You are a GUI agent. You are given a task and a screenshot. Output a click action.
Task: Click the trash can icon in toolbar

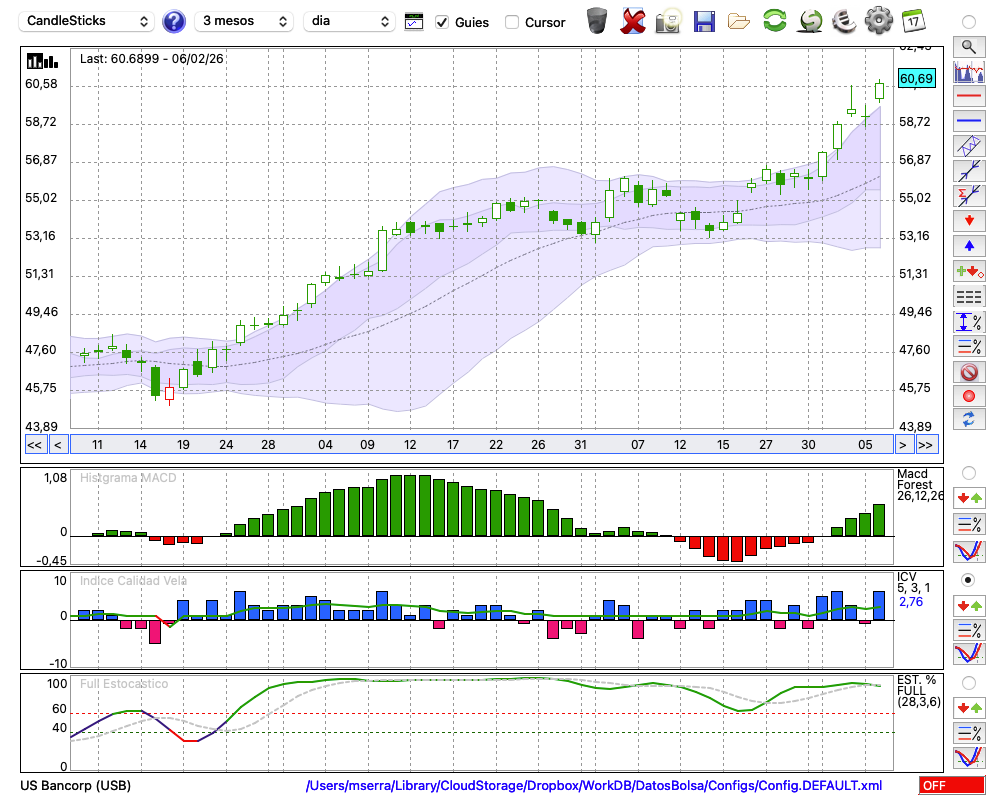597,21
